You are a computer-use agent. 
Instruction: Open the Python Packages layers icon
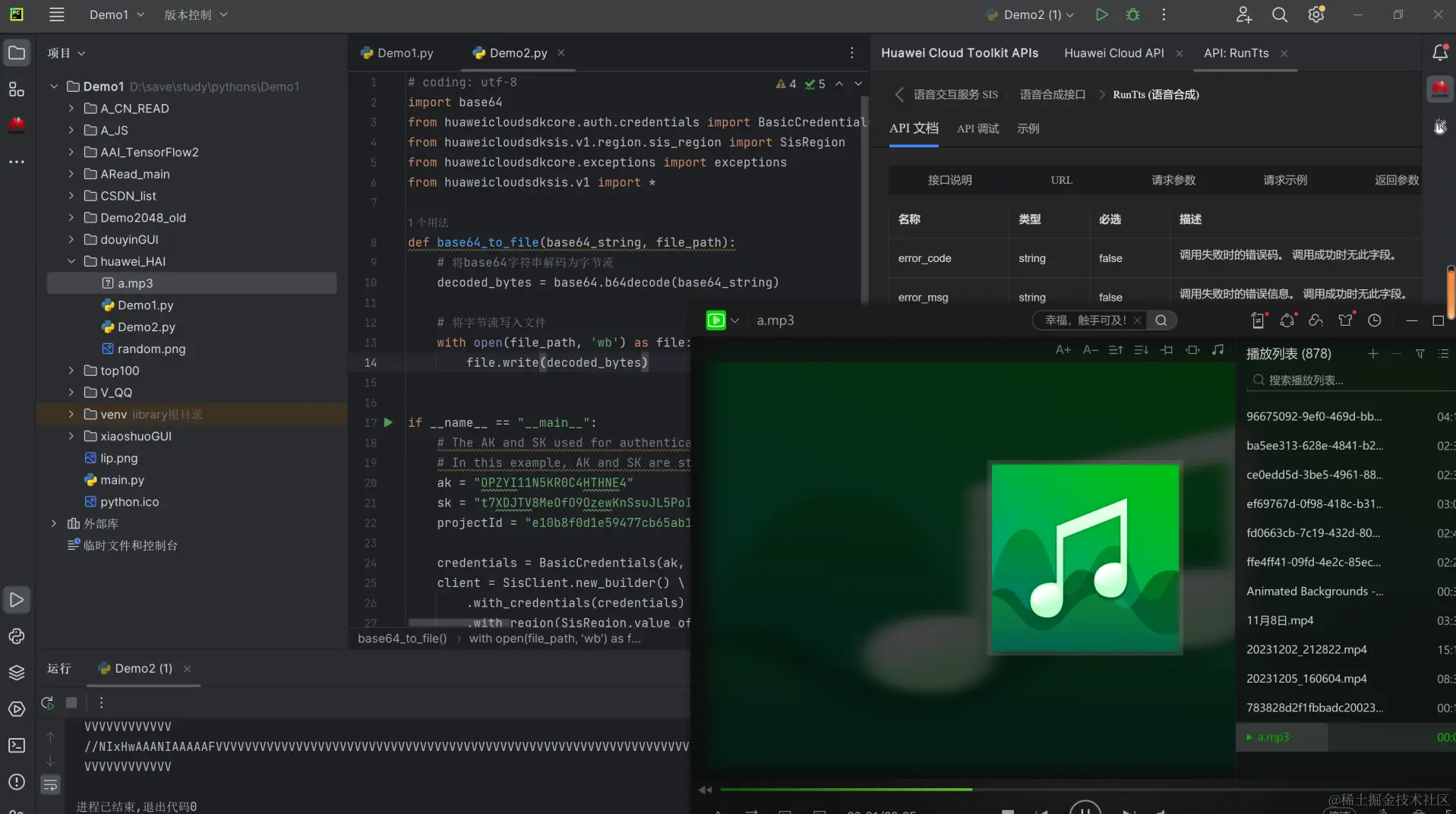(x=17, y=673)
